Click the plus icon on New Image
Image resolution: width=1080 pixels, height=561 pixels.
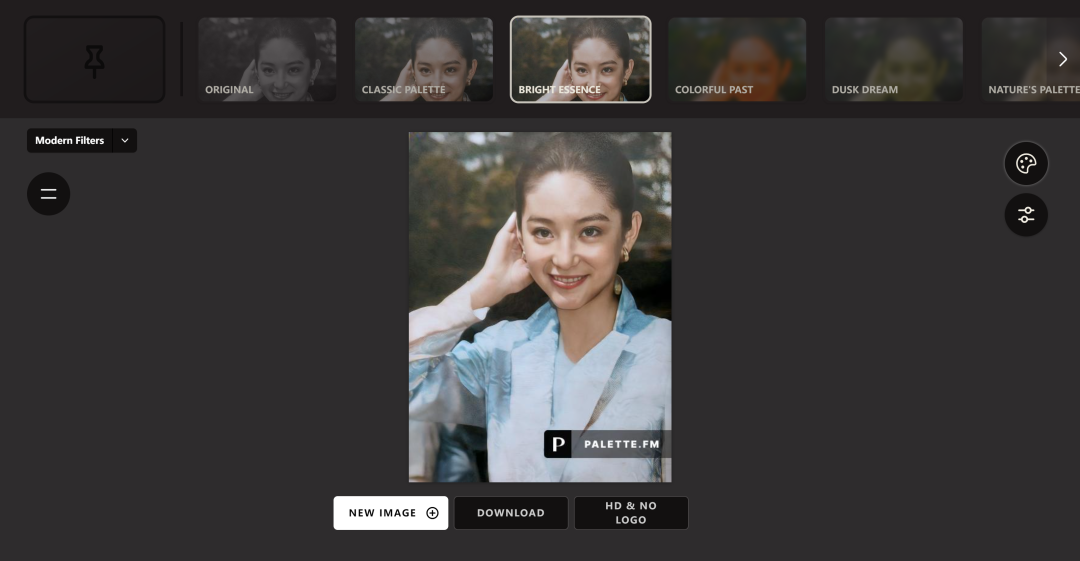click(x=433, y=513)
